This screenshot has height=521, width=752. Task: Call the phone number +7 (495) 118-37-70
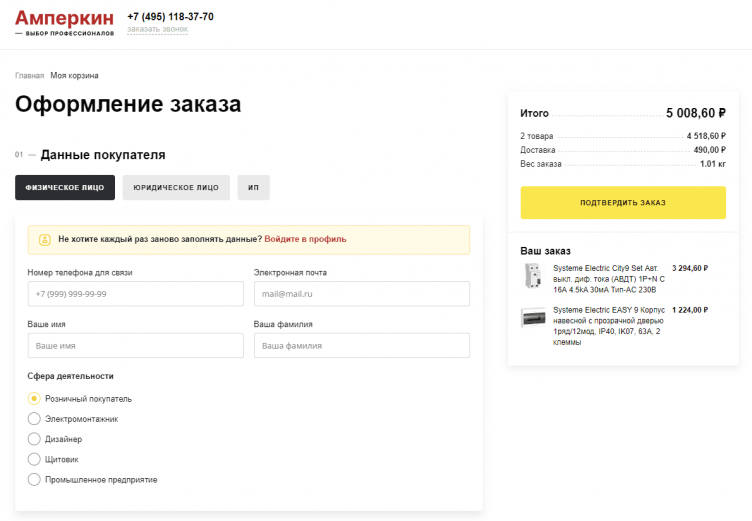(x=170, y=17)
